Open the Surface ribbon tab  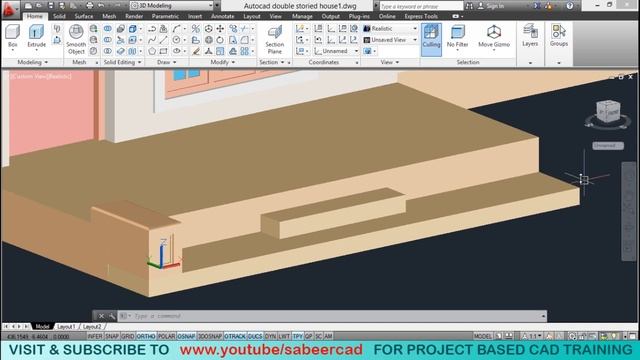click(x=84, y=16)
